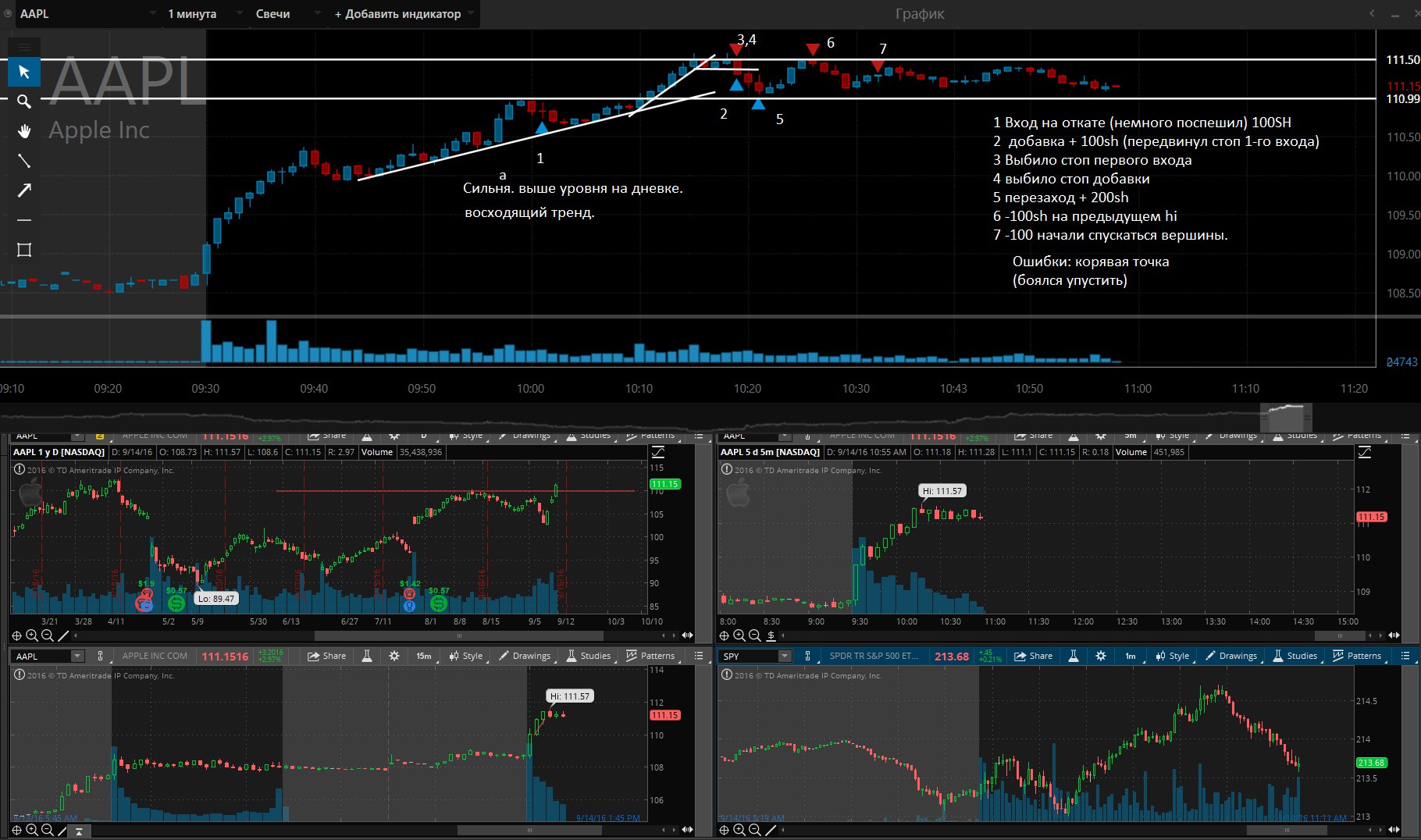Zoom in on the AAPL 15m chart
1421x840 pixels.
point(32,830)
